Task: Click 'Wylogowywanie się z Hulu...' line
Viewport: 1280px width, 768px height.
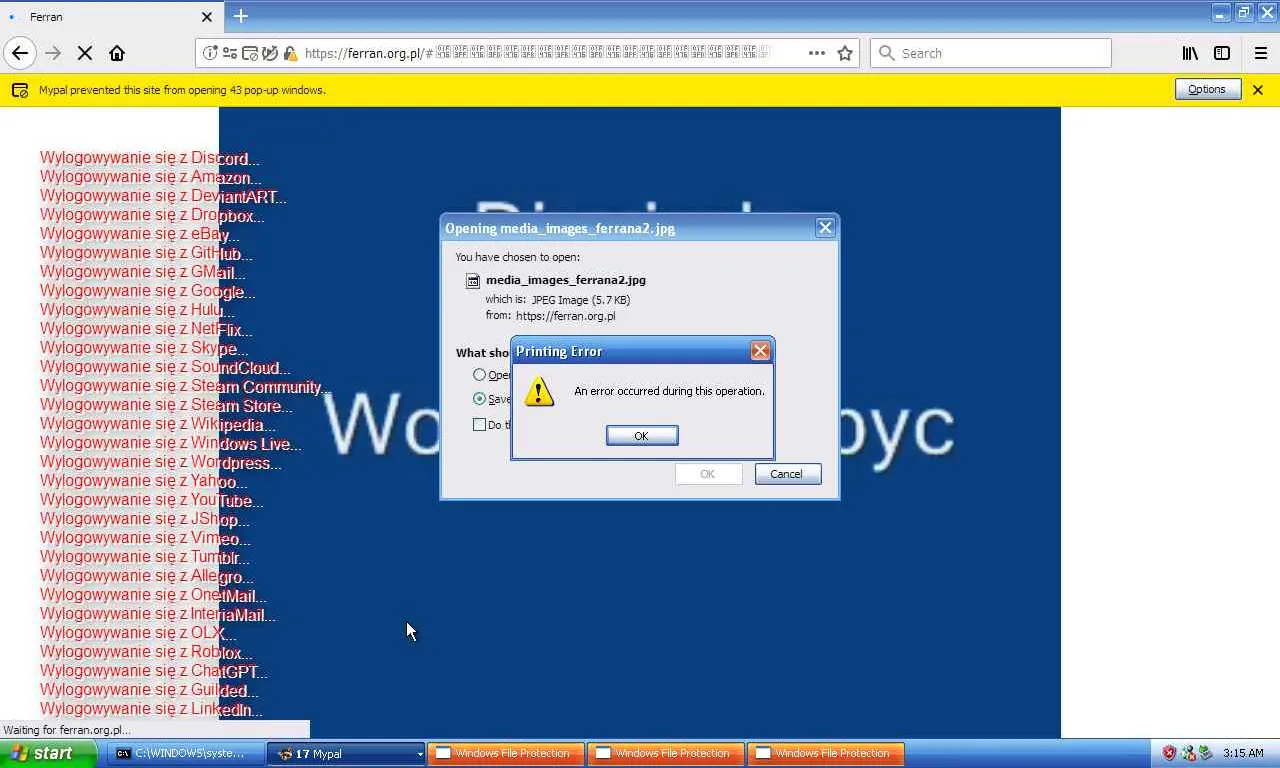Action: point(137,311)
